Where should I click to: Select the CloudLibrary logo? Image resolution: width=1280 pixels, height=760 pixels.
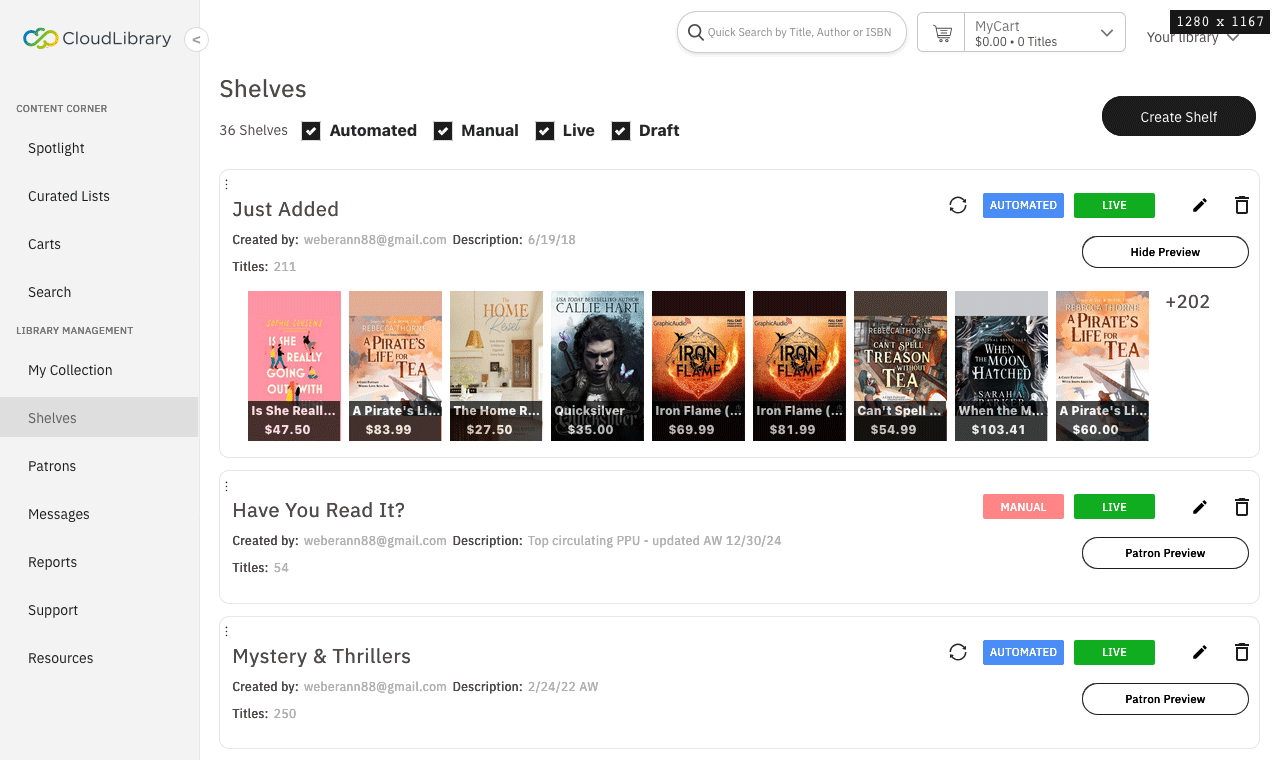tap(95, 38)
